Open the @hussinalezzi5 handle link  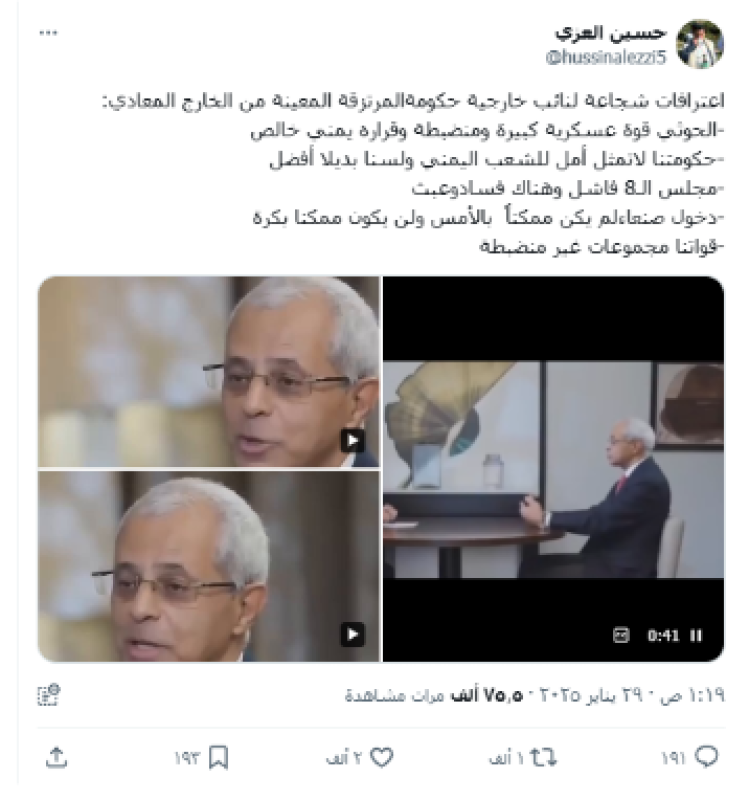pyautogui.click(x=606, y=57)
